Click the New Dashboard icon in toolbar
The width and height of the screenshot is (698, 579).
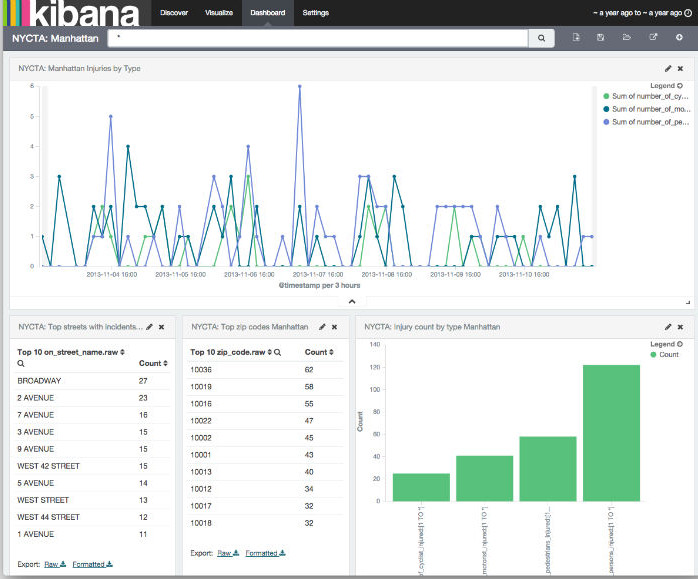click(x=576, y=38)
